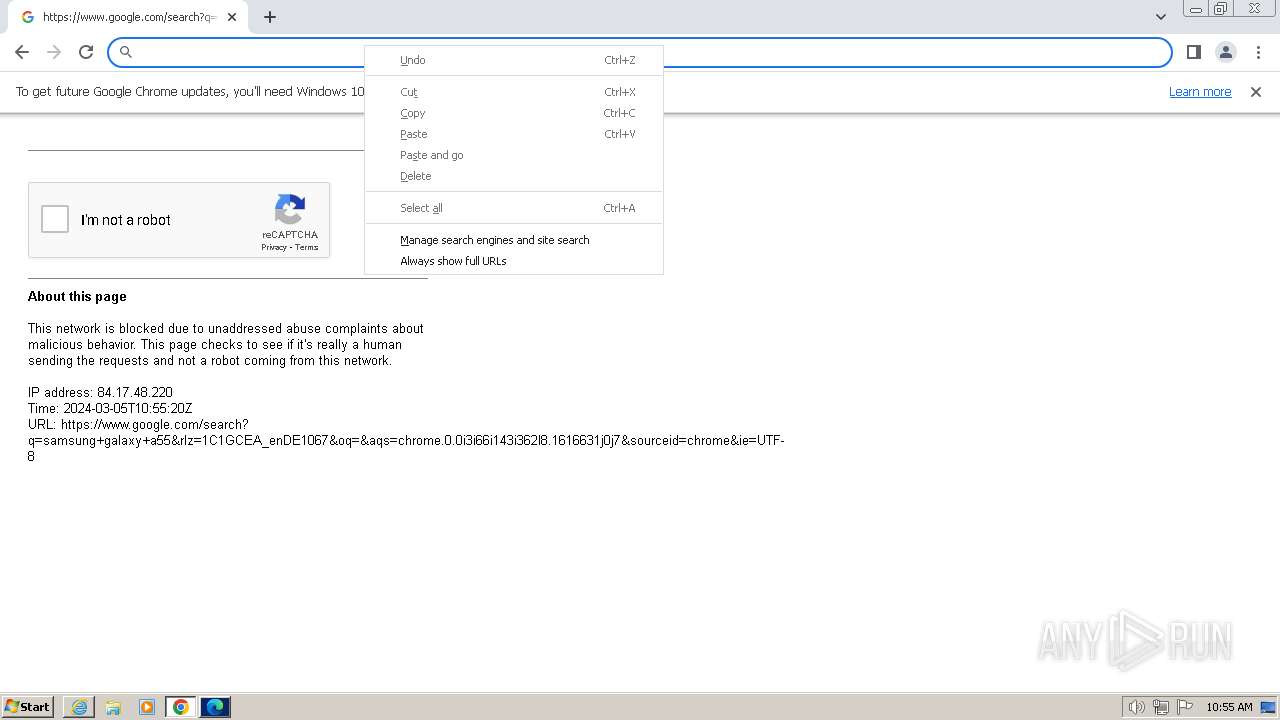Open the volume speaker tray icon
Viewport: 1280px width, 720px height.
click(x=1136, y=707)
